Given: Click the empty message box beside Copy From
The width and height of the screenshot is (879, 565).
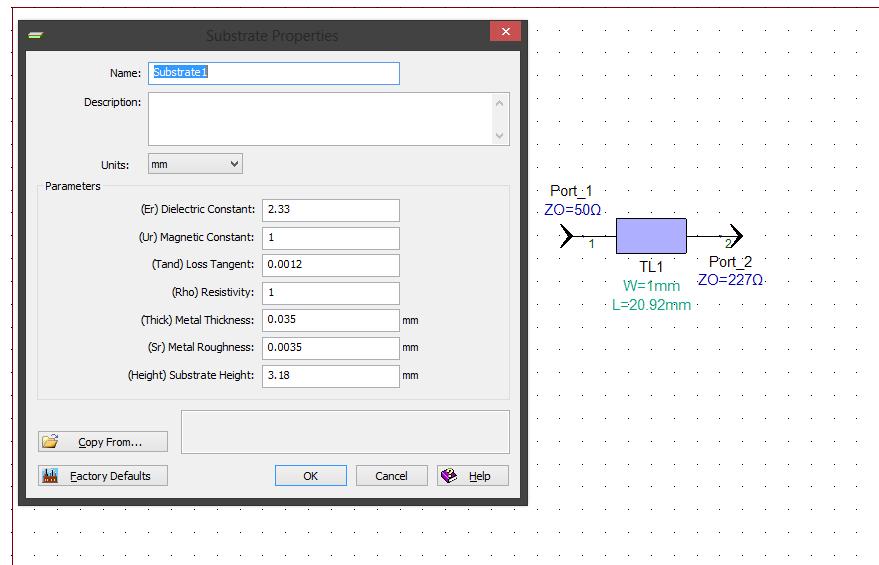Looking at the screenshot, I should click(x=345, y=432).
